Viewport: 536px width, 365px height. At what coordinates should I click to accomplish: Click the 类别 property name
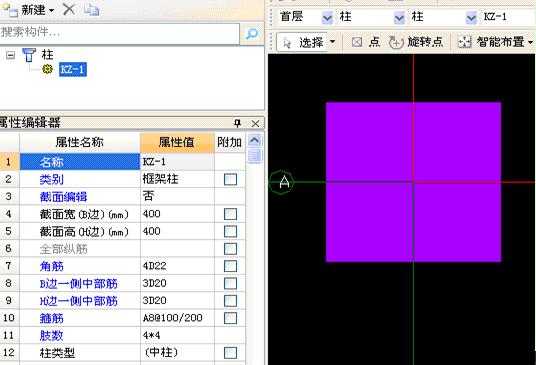tap(52, 179)
